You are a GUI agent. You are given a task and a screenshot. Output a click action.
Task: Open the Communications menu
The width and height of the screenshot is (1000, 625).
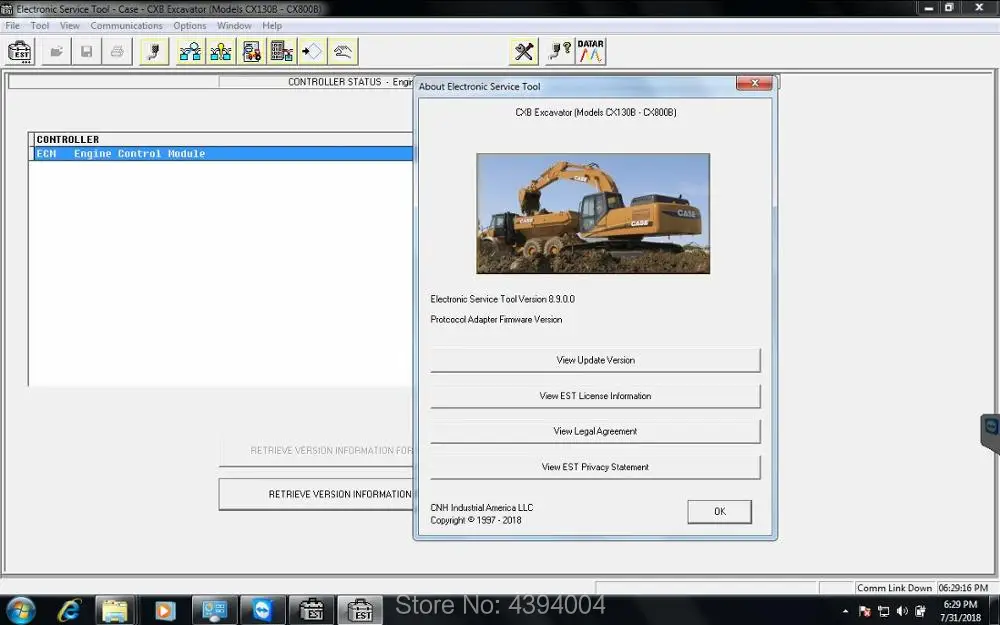point(126,26)
